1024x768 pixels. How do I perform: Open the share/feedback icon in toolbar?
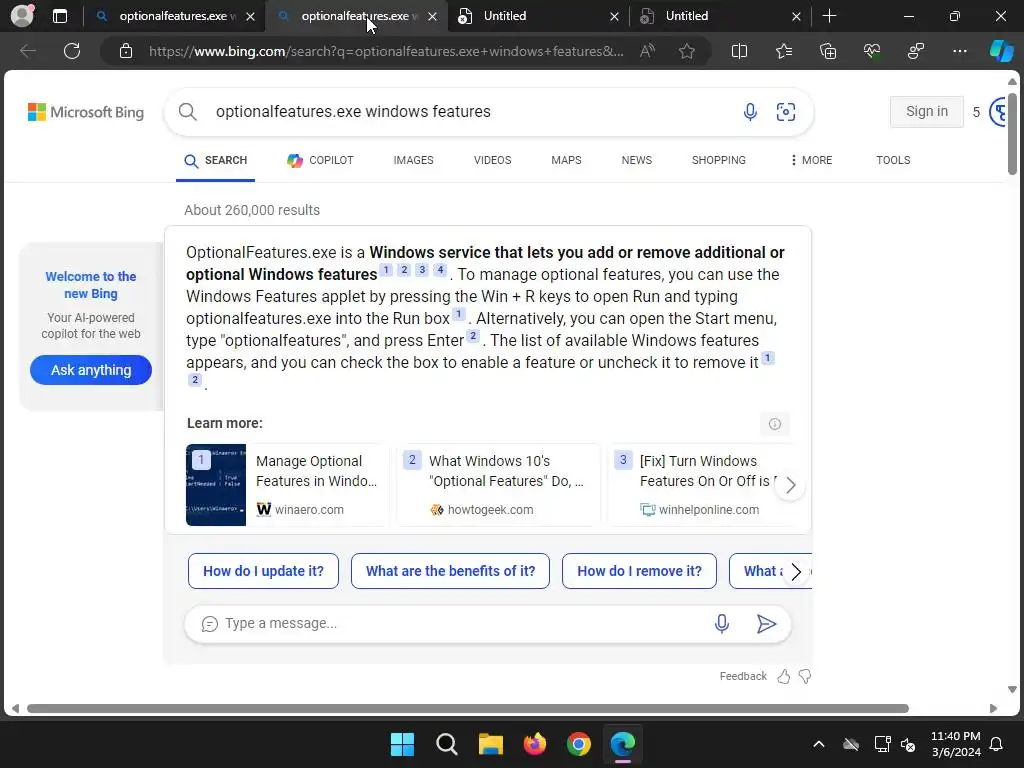(916, 51)
